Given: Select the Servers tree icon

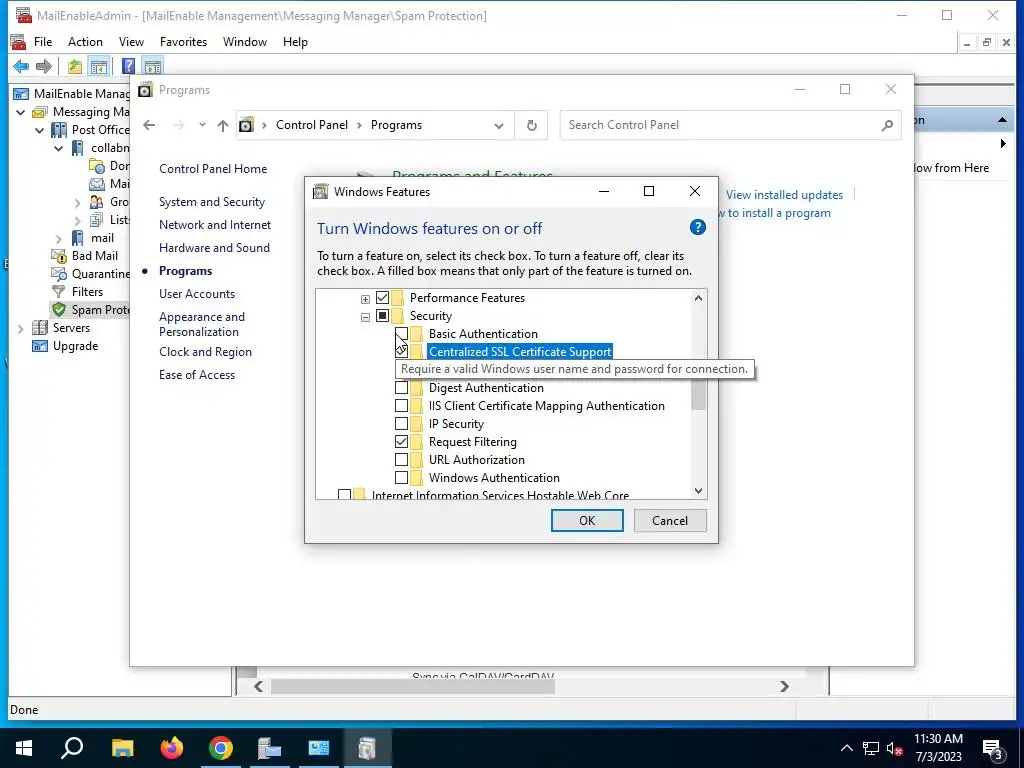Looking at the screenshot, I should [x=40, y=328].
